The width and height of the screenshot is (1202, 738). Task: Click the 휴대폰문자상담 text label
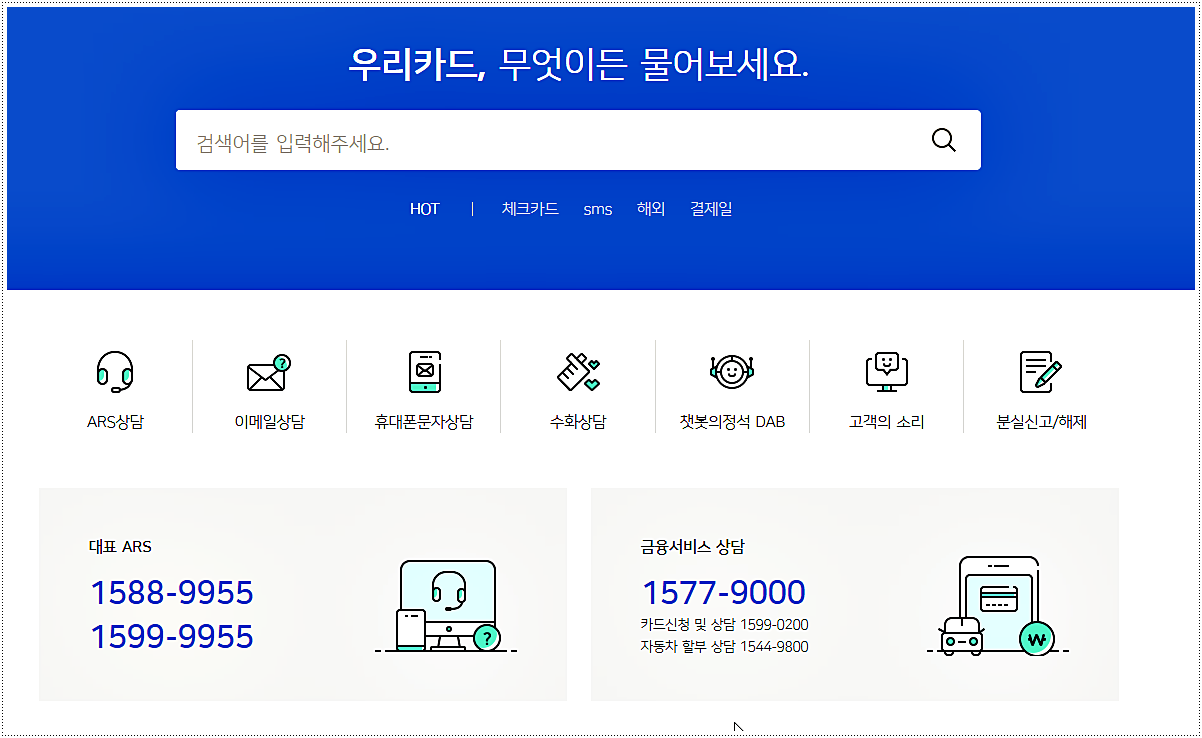coord(424,422)
